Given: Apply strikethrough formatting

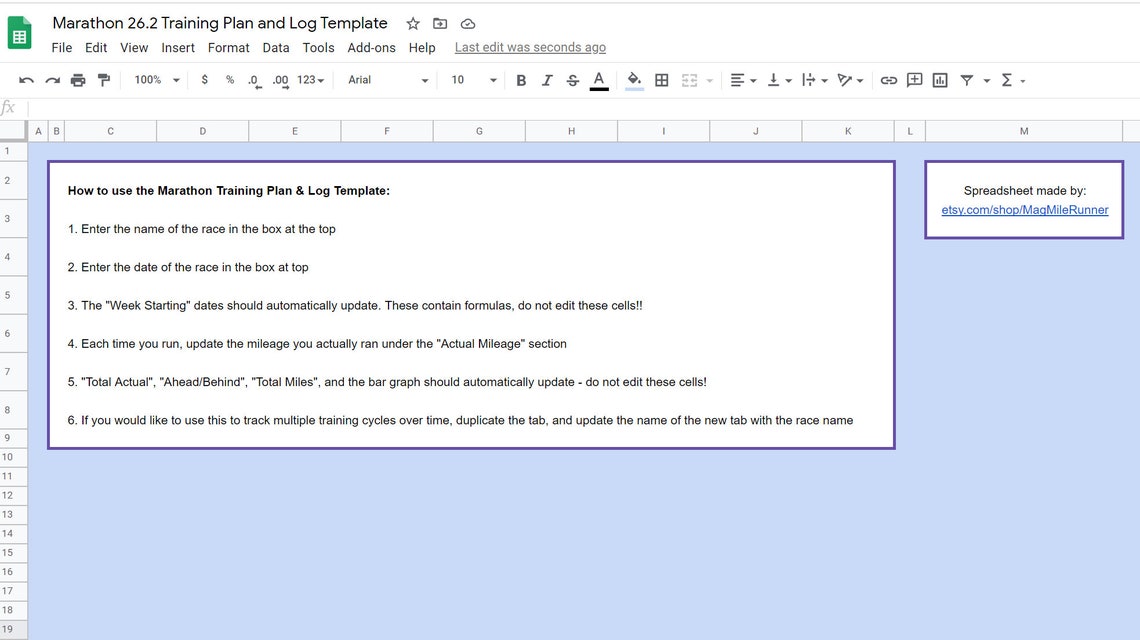Looking at the screenshot, I should [573, 80].
